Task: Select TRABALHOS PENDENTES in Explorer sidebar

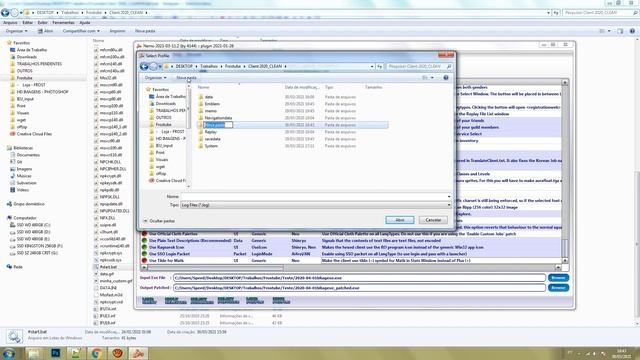Action: [x=39, y=64]
